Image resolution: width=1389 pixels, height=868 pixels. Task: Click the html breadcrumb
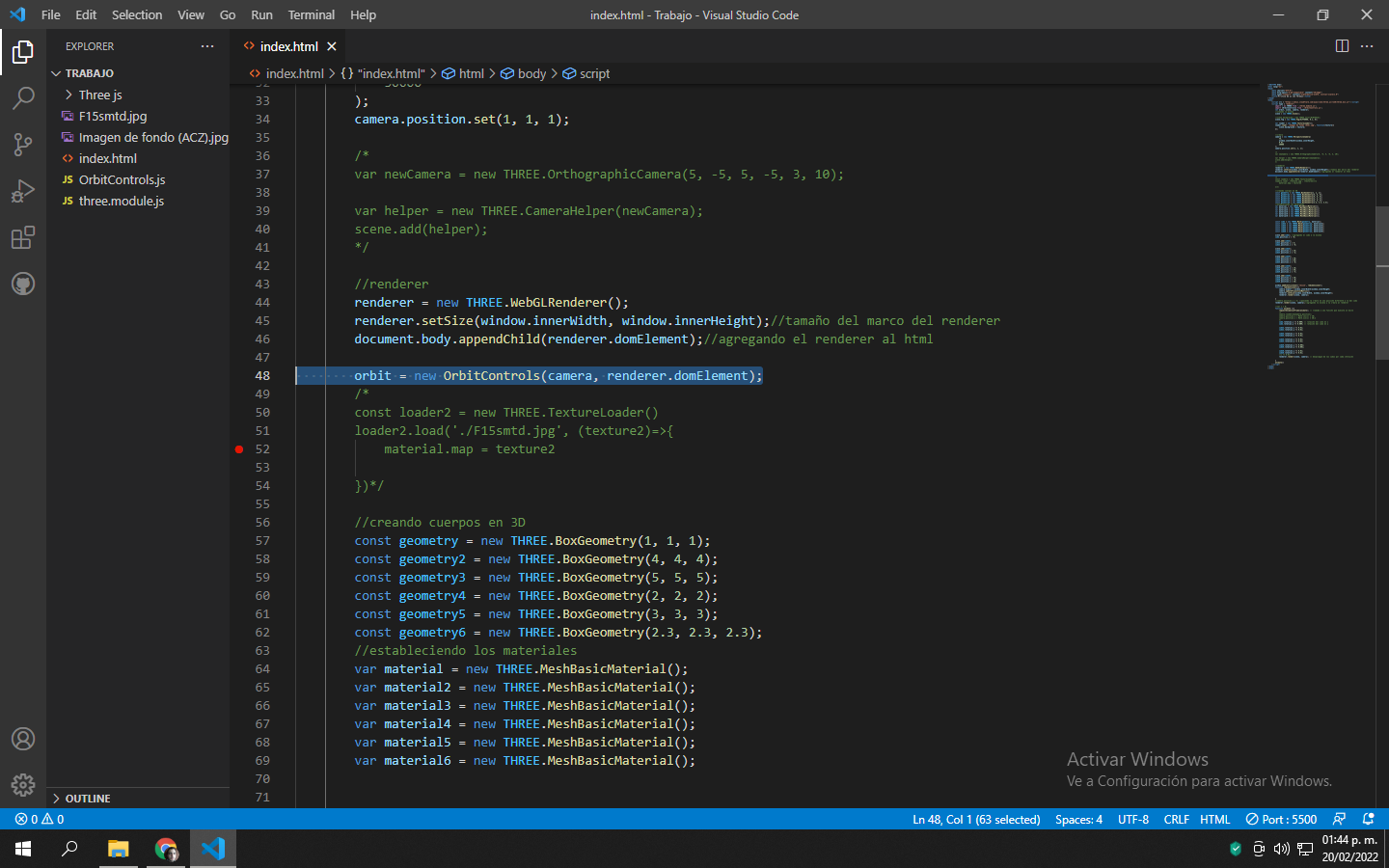pyautogui.click(x=463, y=73)
